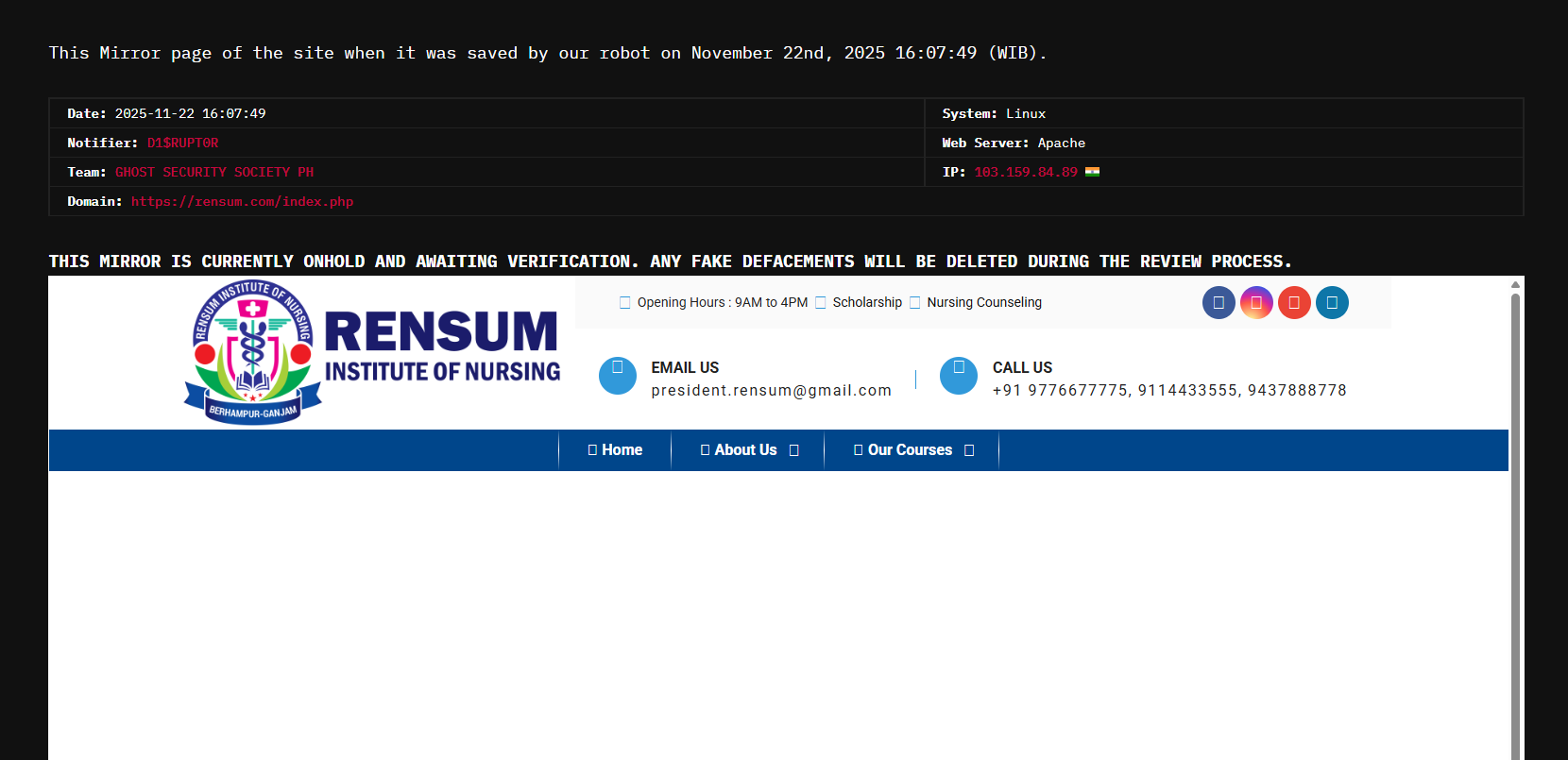Click the dark blue social media circle icon
The width and height of the screenshot is (1568, 760).
[1219, 303]
